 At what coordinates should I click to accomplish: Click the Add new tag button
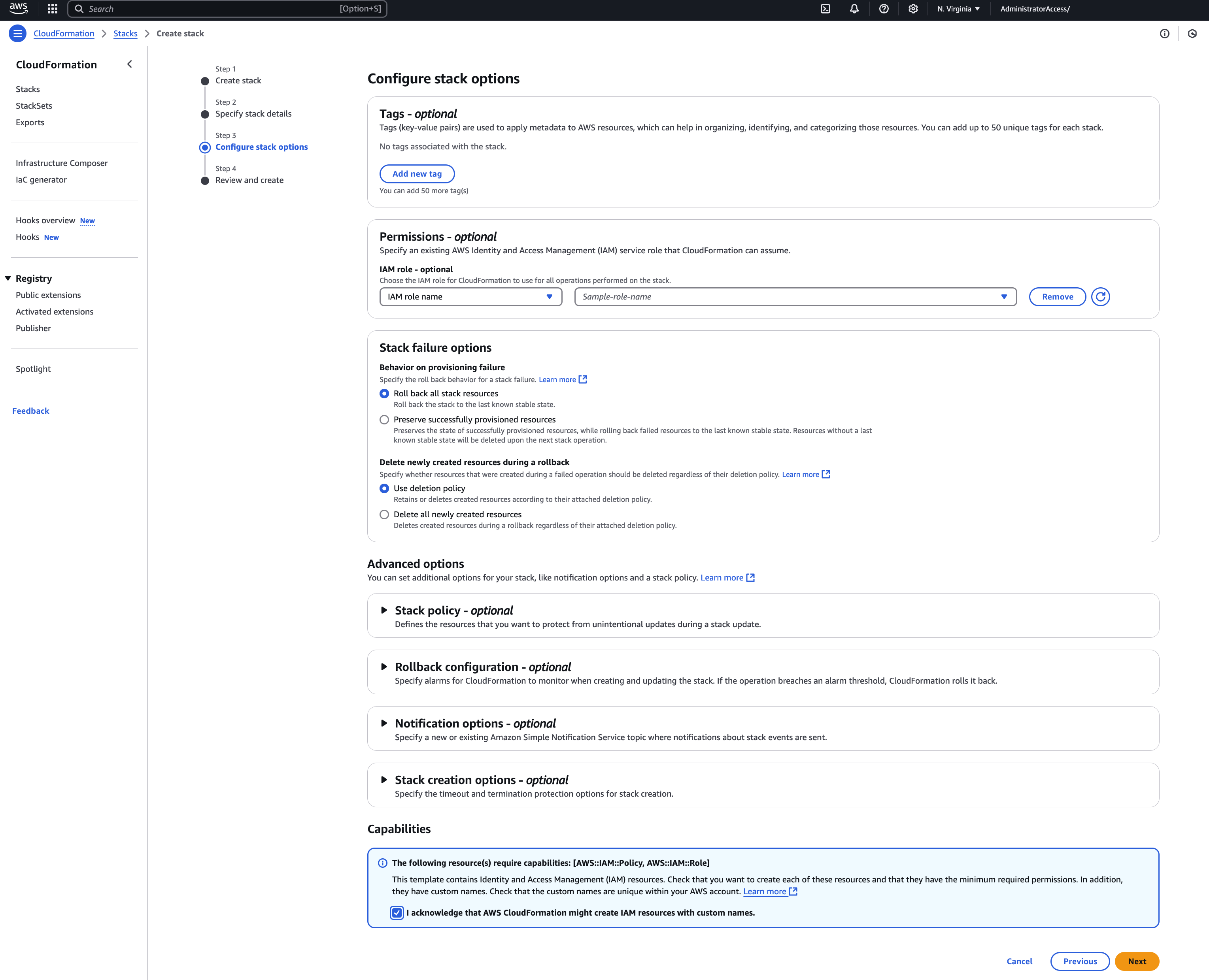[417, 174]
